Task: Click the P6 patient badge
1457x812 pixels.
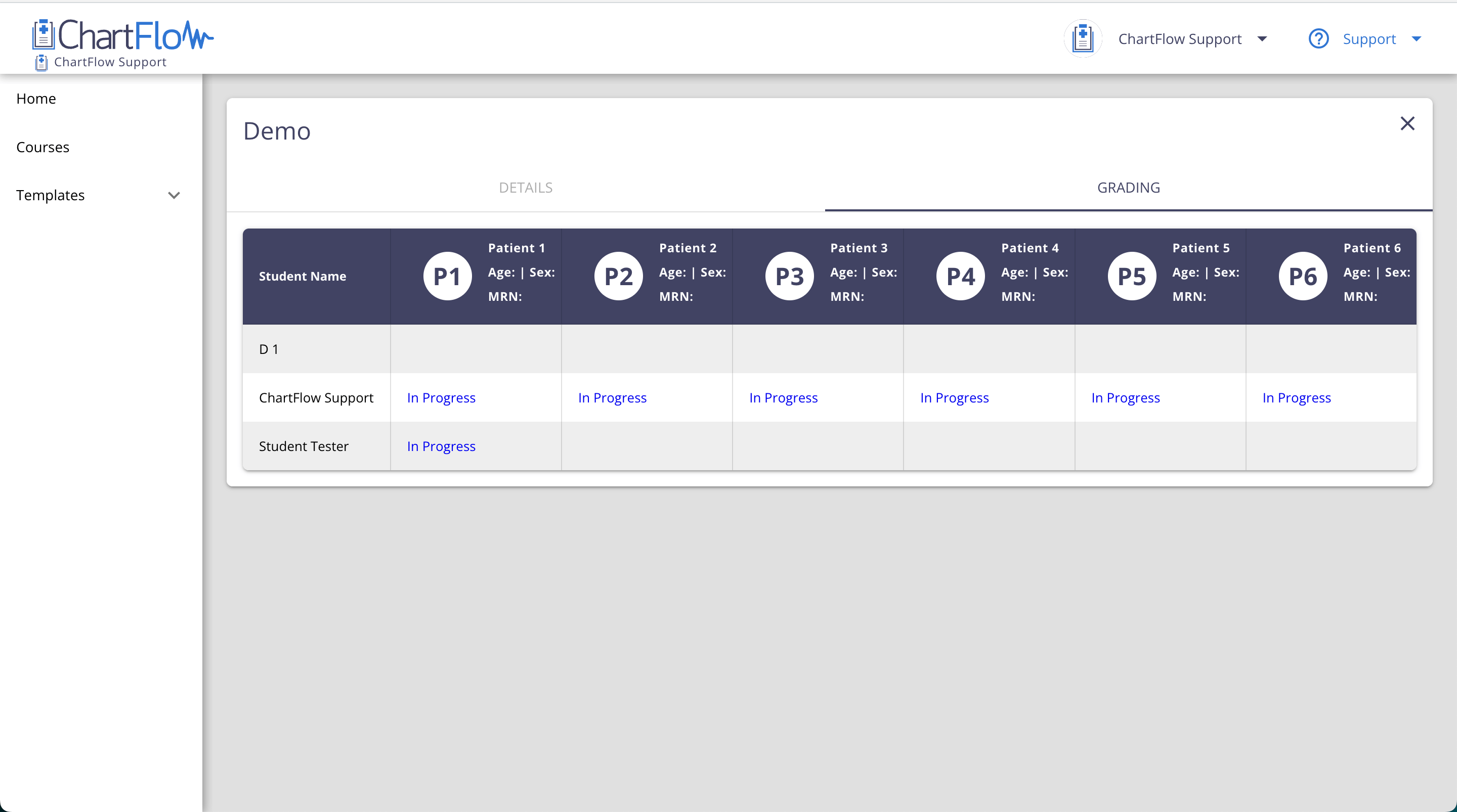Action: [1303, 276]
